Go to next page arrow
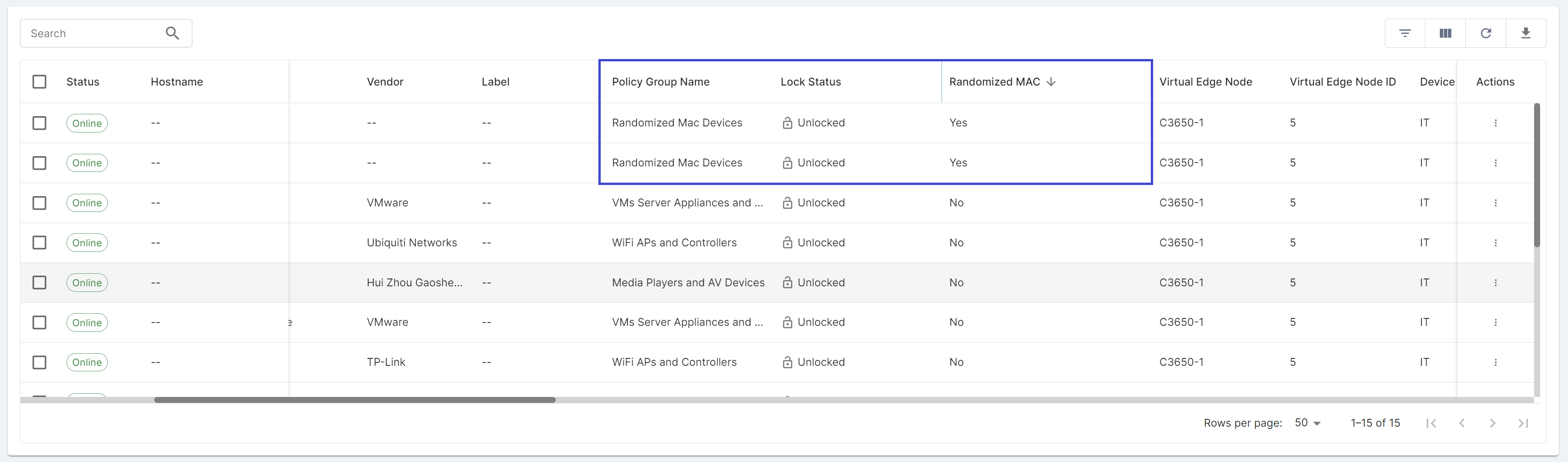The image size is (1568, 462). 1492,423
